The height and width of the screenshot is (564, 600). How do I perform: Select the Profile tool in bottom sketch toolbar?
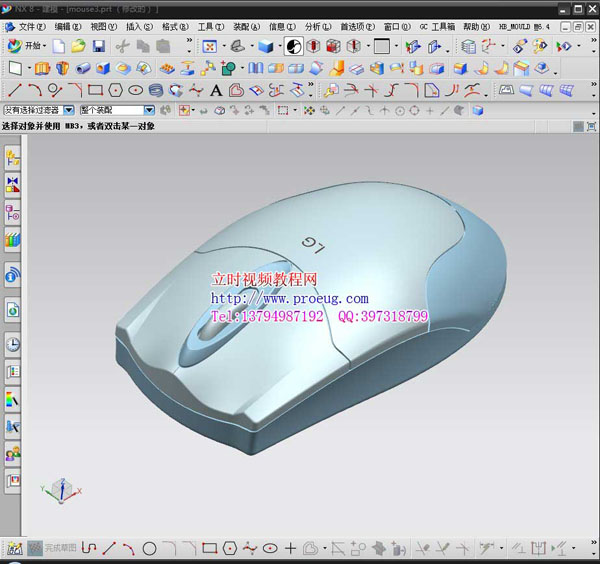click(89, 549)
